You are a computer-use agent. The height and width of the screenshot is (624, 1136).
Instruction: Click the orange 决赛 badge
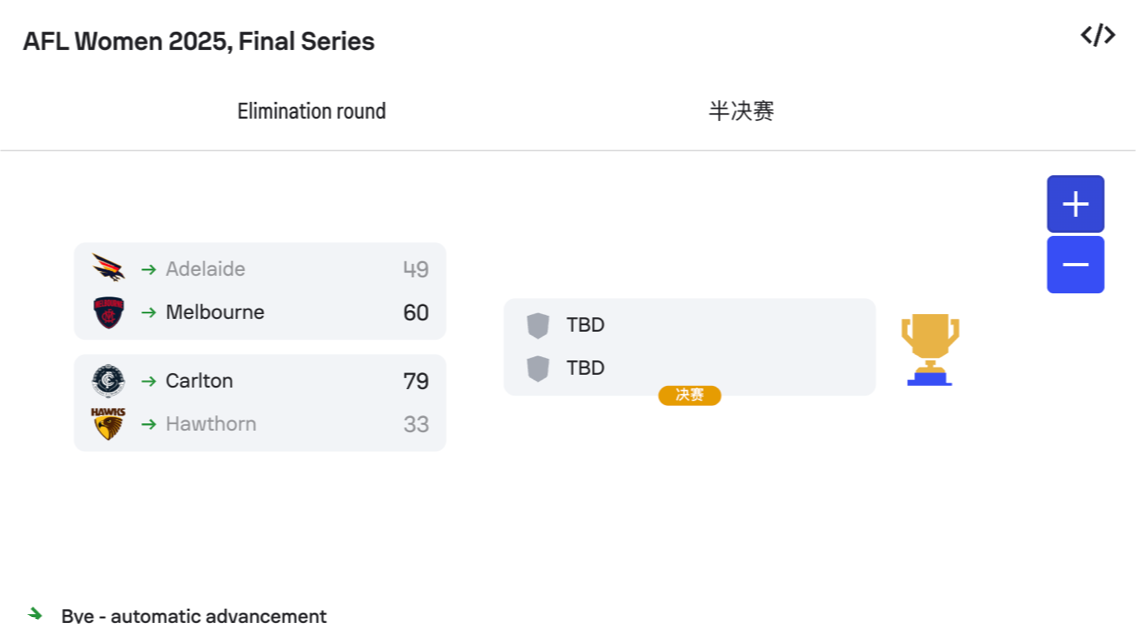point(689,395)
